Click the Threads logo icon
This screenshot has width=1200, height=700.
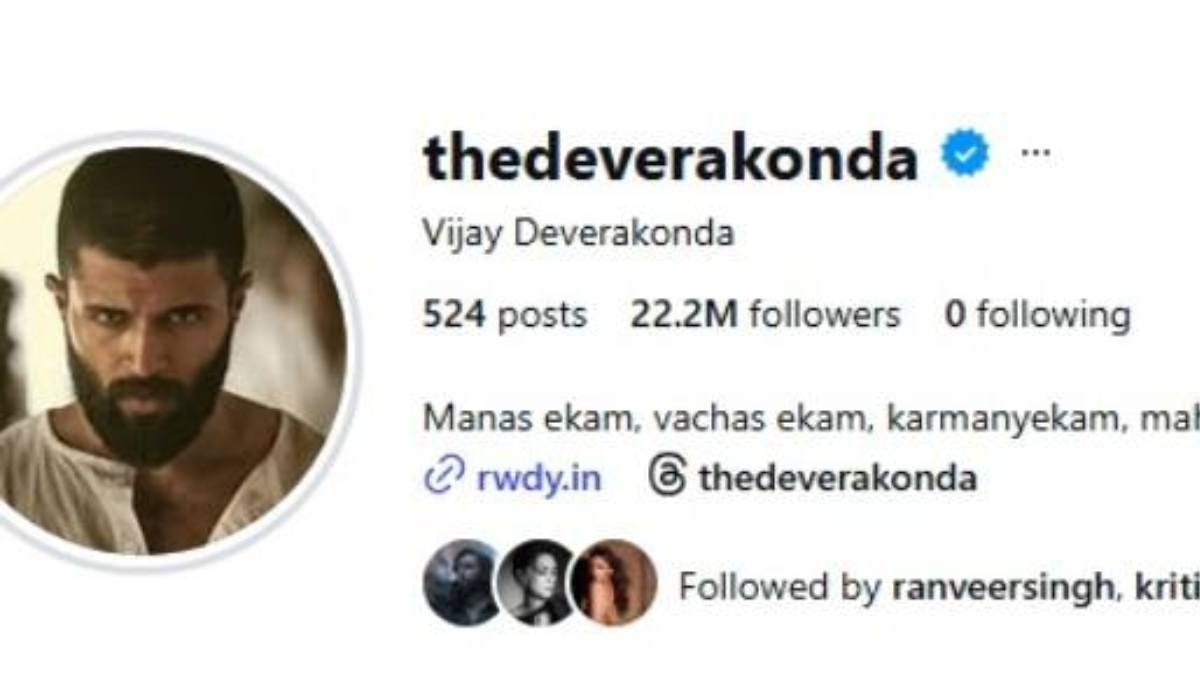(x=667, y=477)
